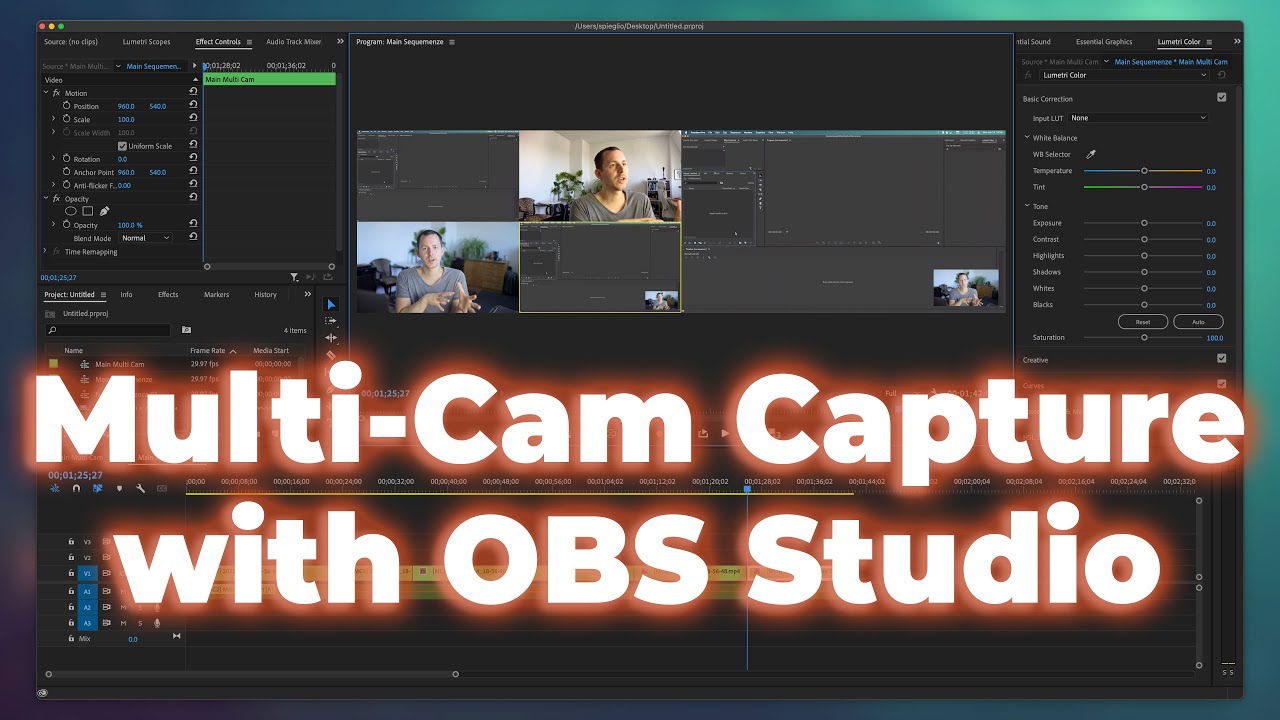The width and height of the screenshot is (1280, 720).
Task: Click the timeline playhead marker
Action: point(747,488)
